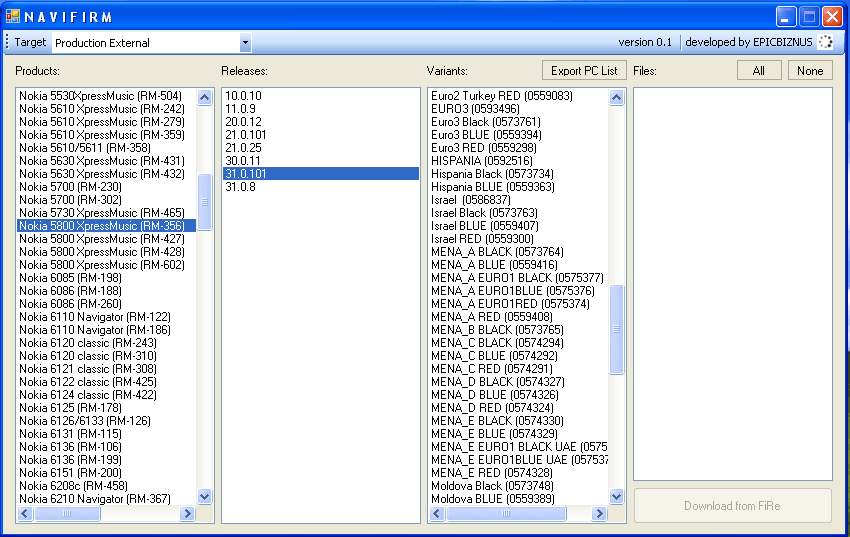Click the spinning loader icon next to EPICBIZNUS
Screen dimensions: 850x537
[x=825, y=42]
